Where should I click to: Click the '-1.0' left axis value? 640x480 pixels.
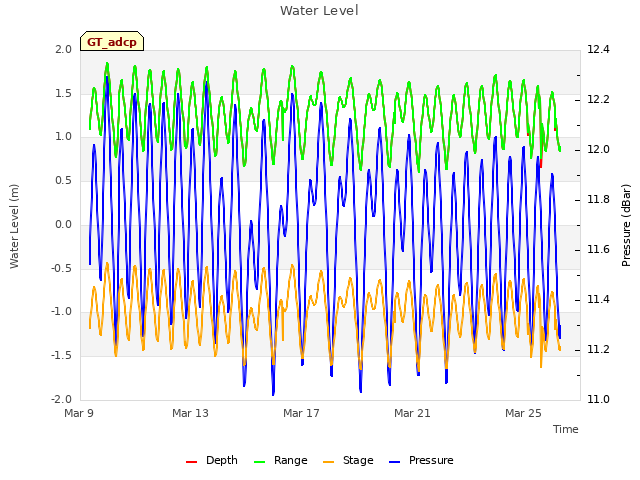point(61,311)
